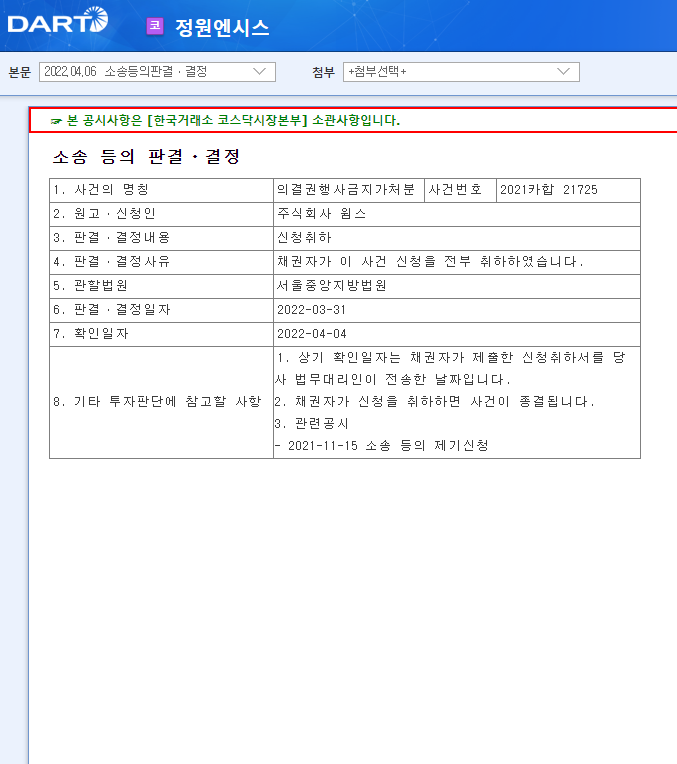Click the label 8. 기타 투자판단에 참고할 사항
The width and height of the screenshot is (677, 764).
coord(157,401)
